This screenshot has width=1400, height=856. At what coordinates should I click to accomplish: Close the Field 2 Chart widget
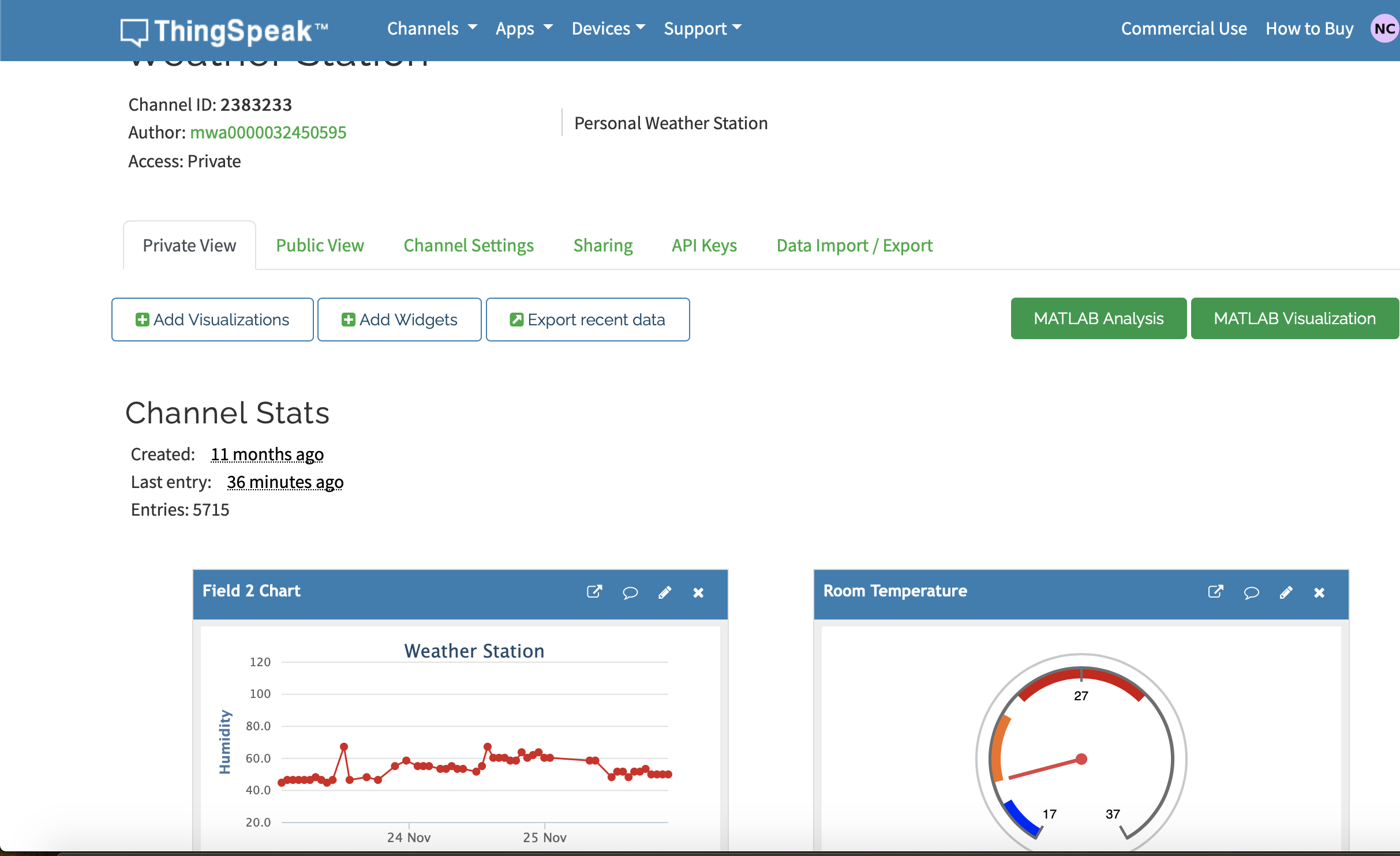click(700, 591)
